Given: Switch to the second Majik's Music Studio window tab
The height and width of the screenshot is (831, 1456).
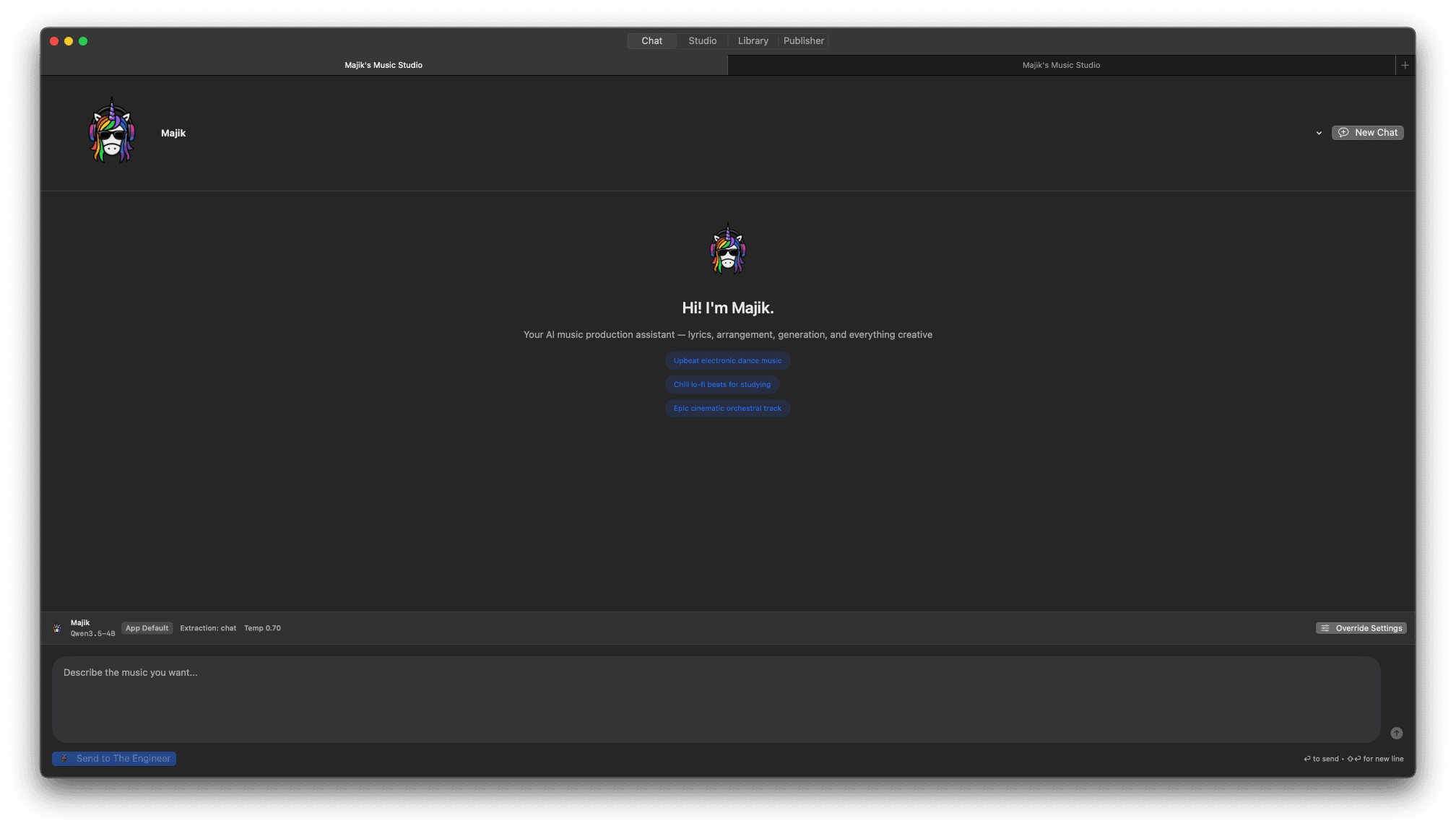Looking at the screenshot, I should coord(1061,65).
